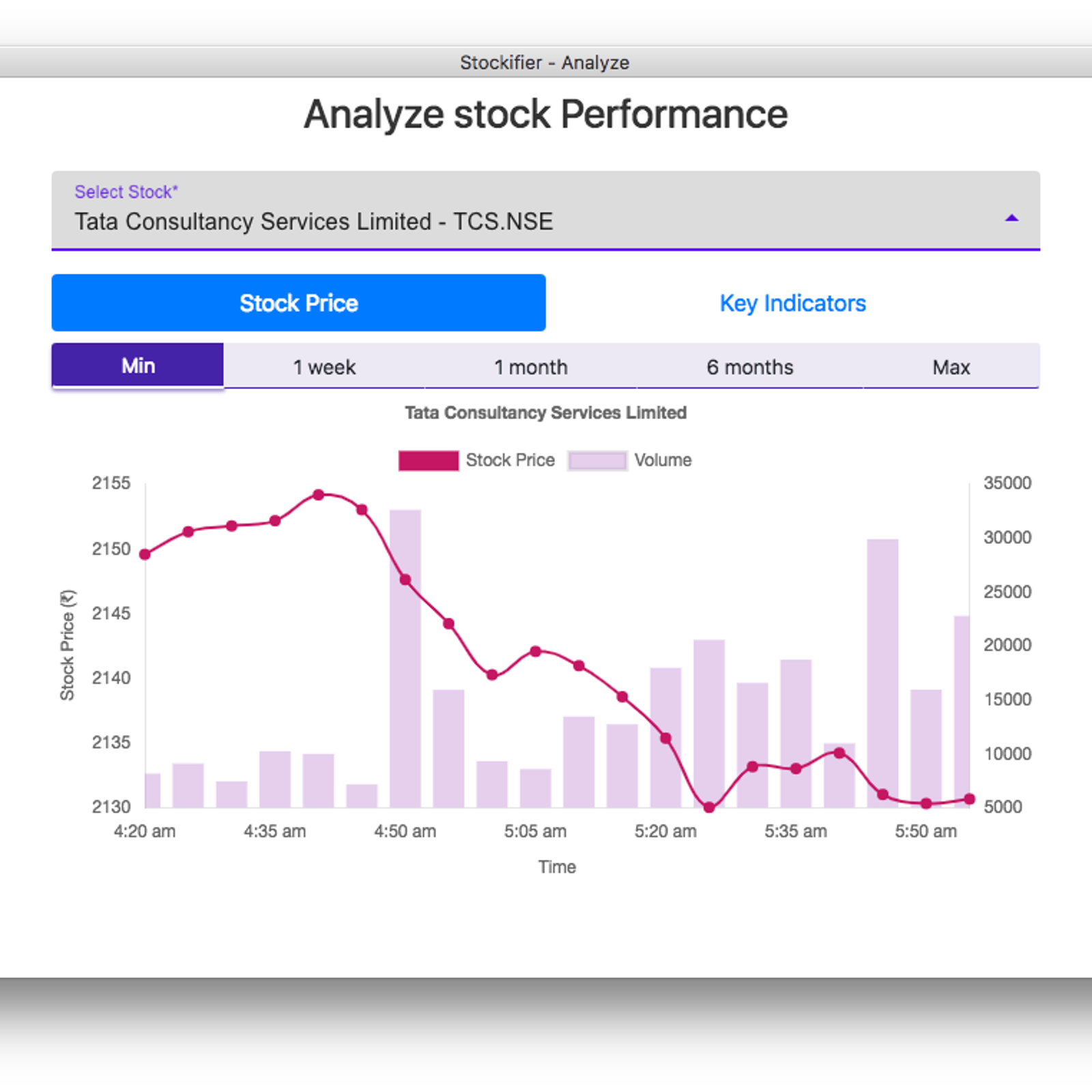The image size is (1092, 1092).
Task: Click the first price point at 4:20 am
Action: (x=145, y=554)
